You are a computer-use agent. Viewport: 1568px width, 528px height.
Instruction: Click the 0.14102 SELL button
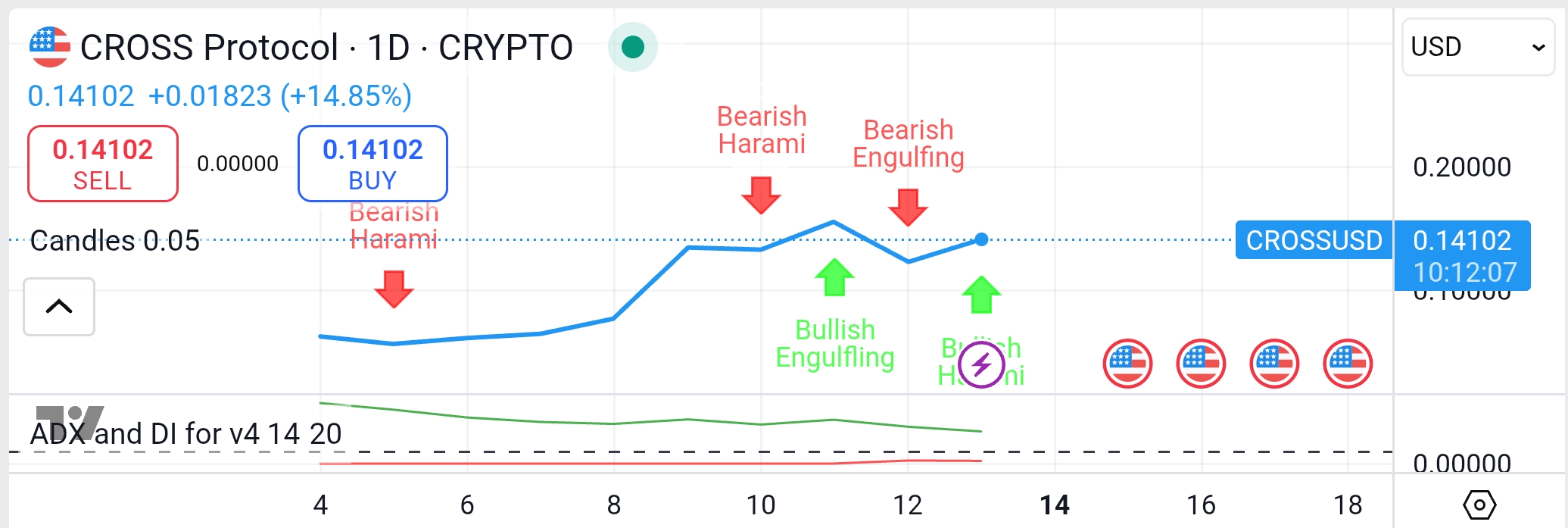pos(103,164)
